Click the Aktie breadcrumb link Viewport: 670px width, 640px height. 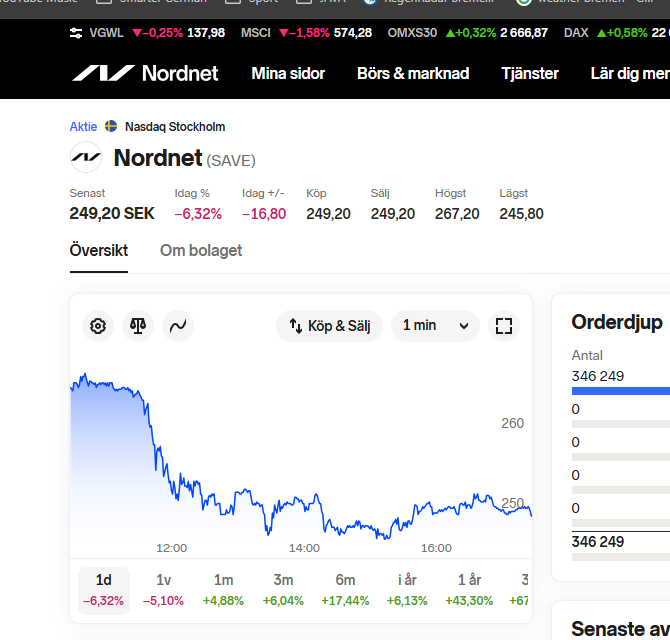83,127
